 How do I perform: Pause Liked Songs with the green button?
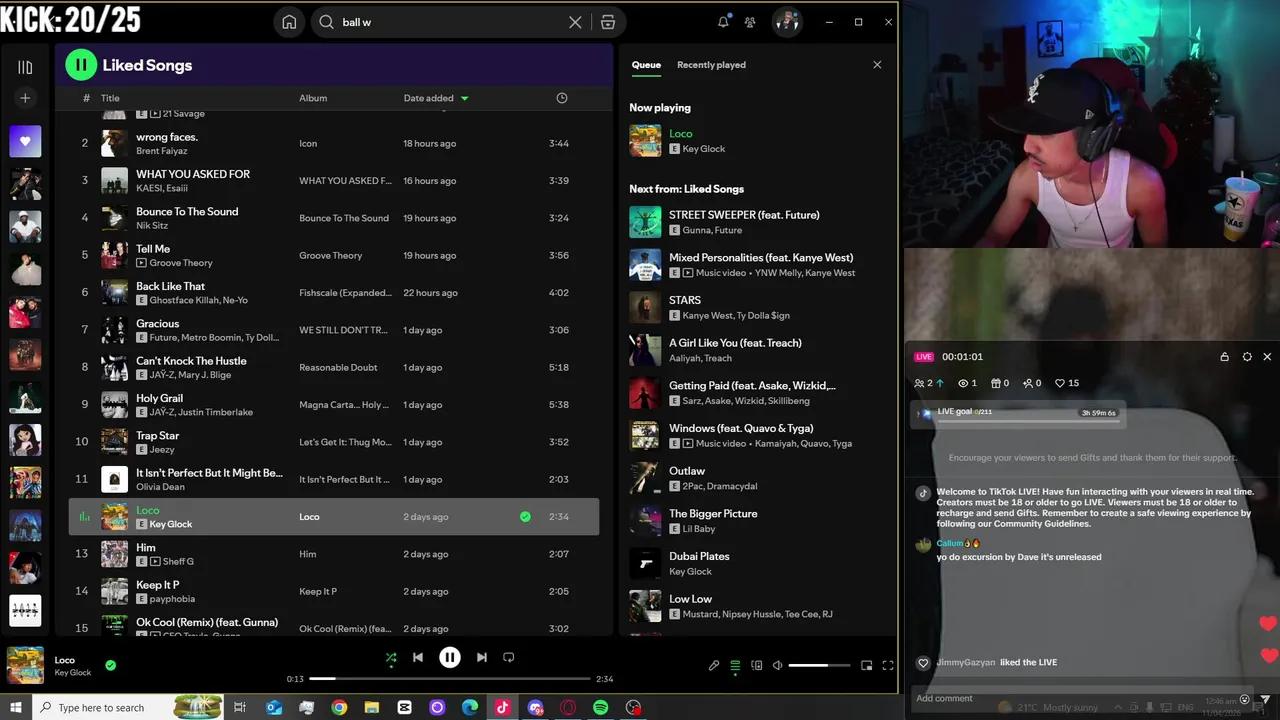(81, 65)
